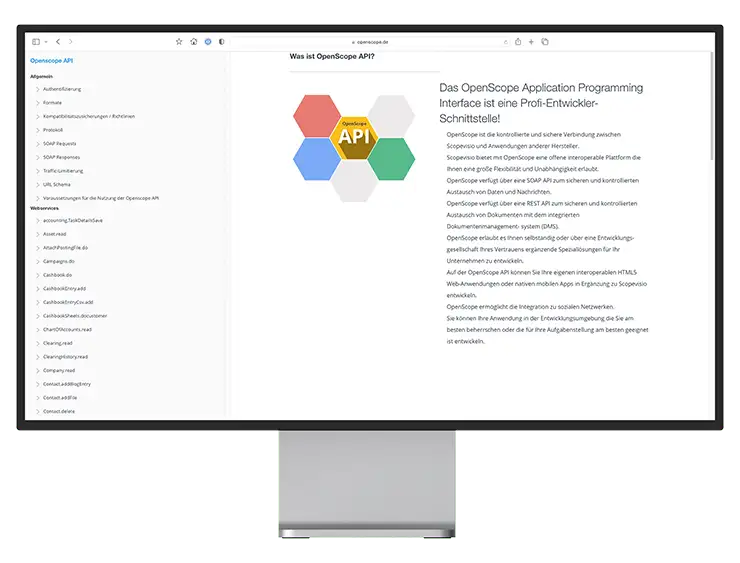Expand the Kompatibilitätszusicherungen / Richtlinien chevron
This screenshot has height=563, width=740.
pyautogui.click(x=38, y=116)
